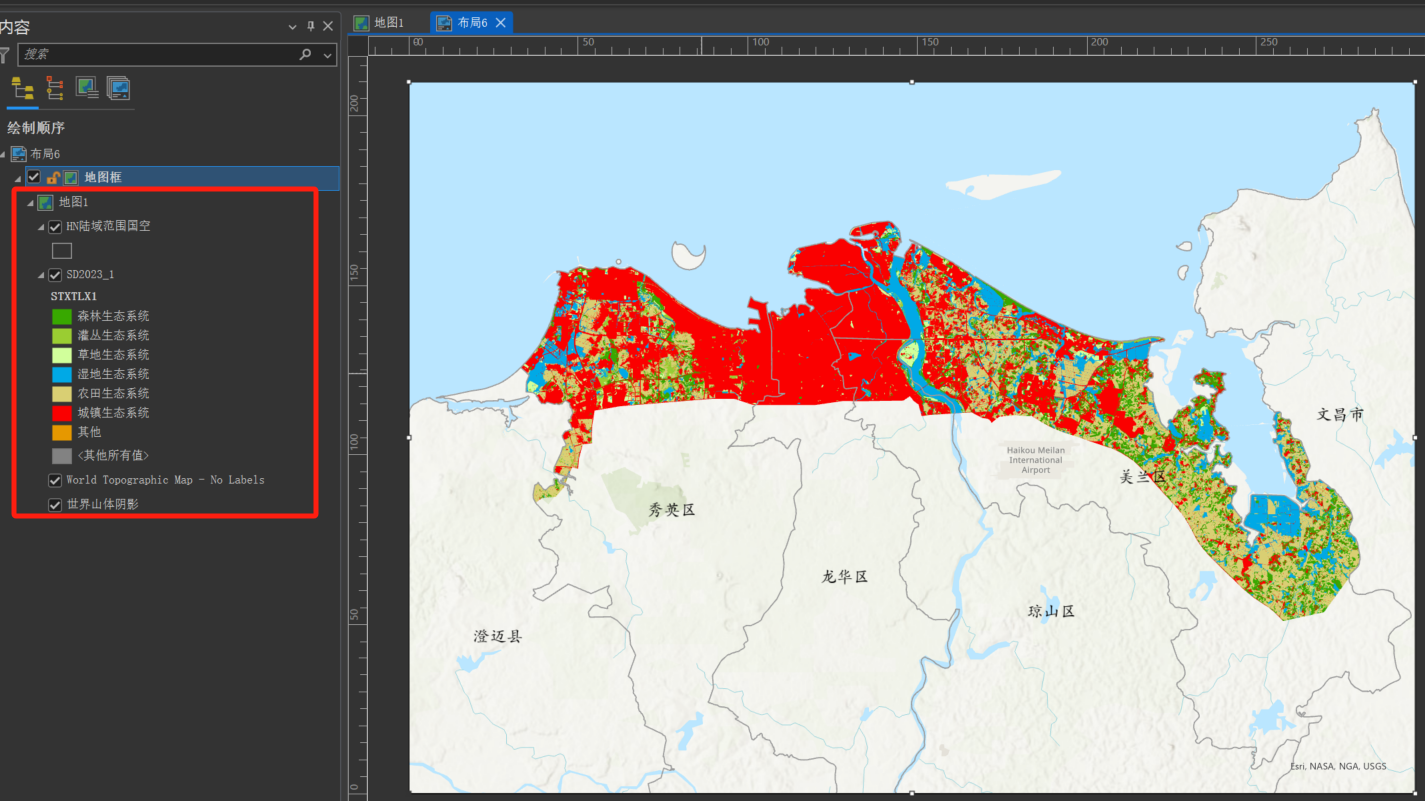Open the search options dropdown arrow
This screenshot has width=1425, height=801.
pyautogui.click(x=328, y=55)
